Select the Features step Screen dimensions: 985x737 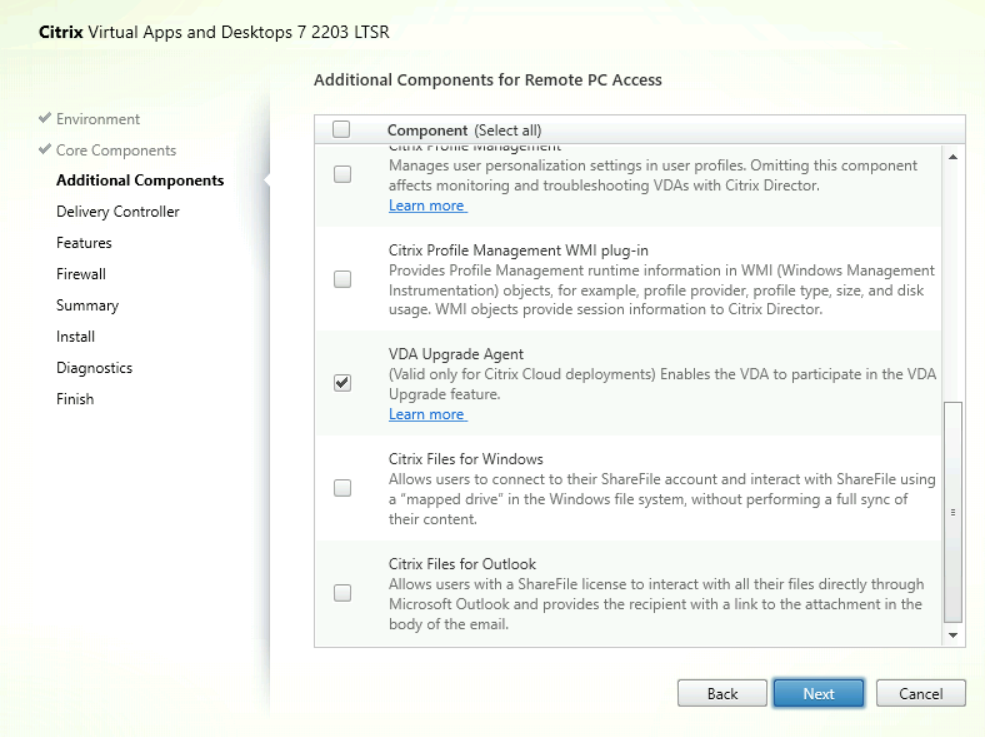pyautogui.click(x=84, y=243)
